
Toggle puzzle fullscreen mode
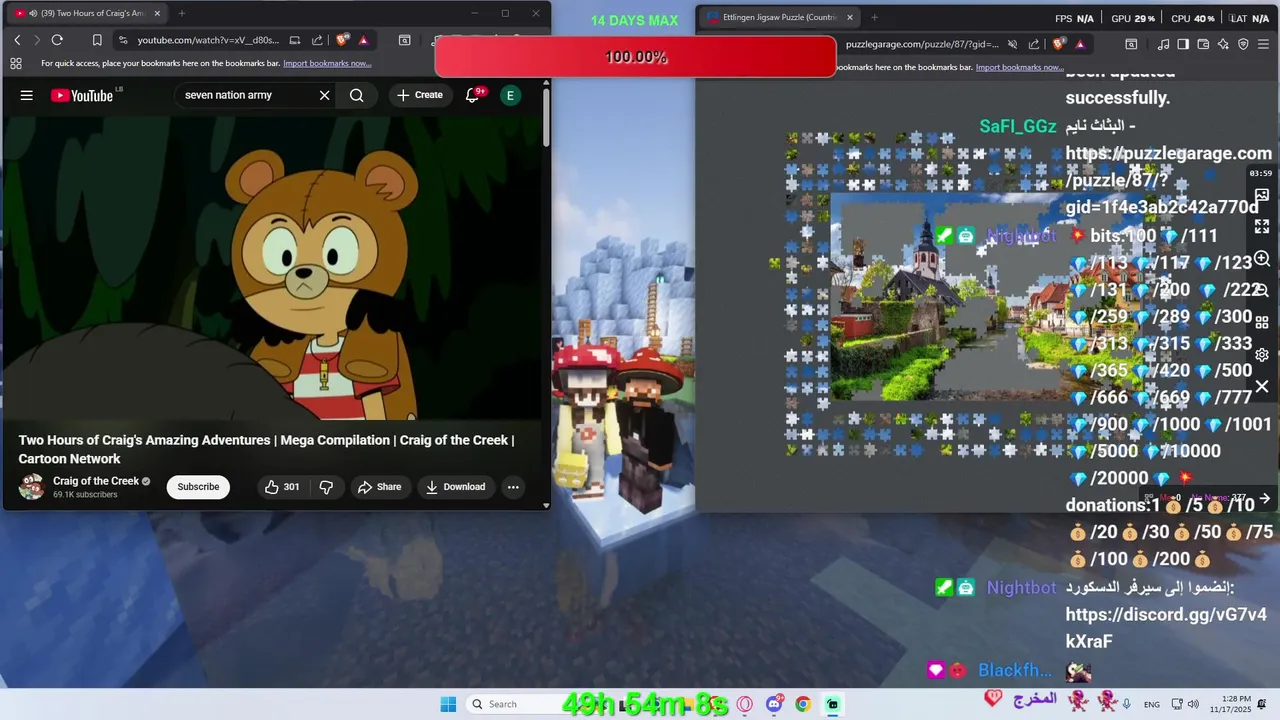tap(1262, 227)
